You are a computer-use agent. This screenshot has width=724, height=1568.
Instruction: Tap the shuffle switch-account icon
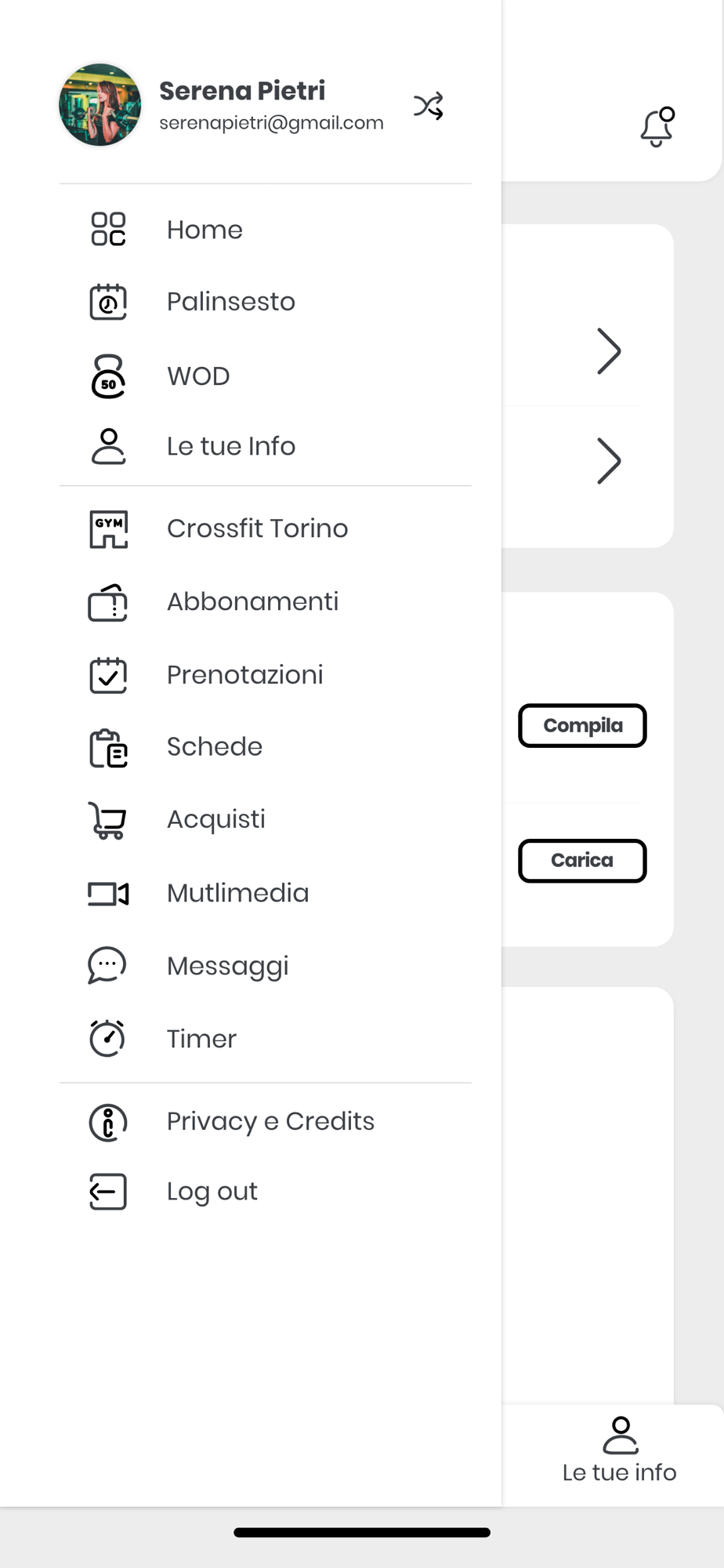pyautogui.click(x=429, y=106)
